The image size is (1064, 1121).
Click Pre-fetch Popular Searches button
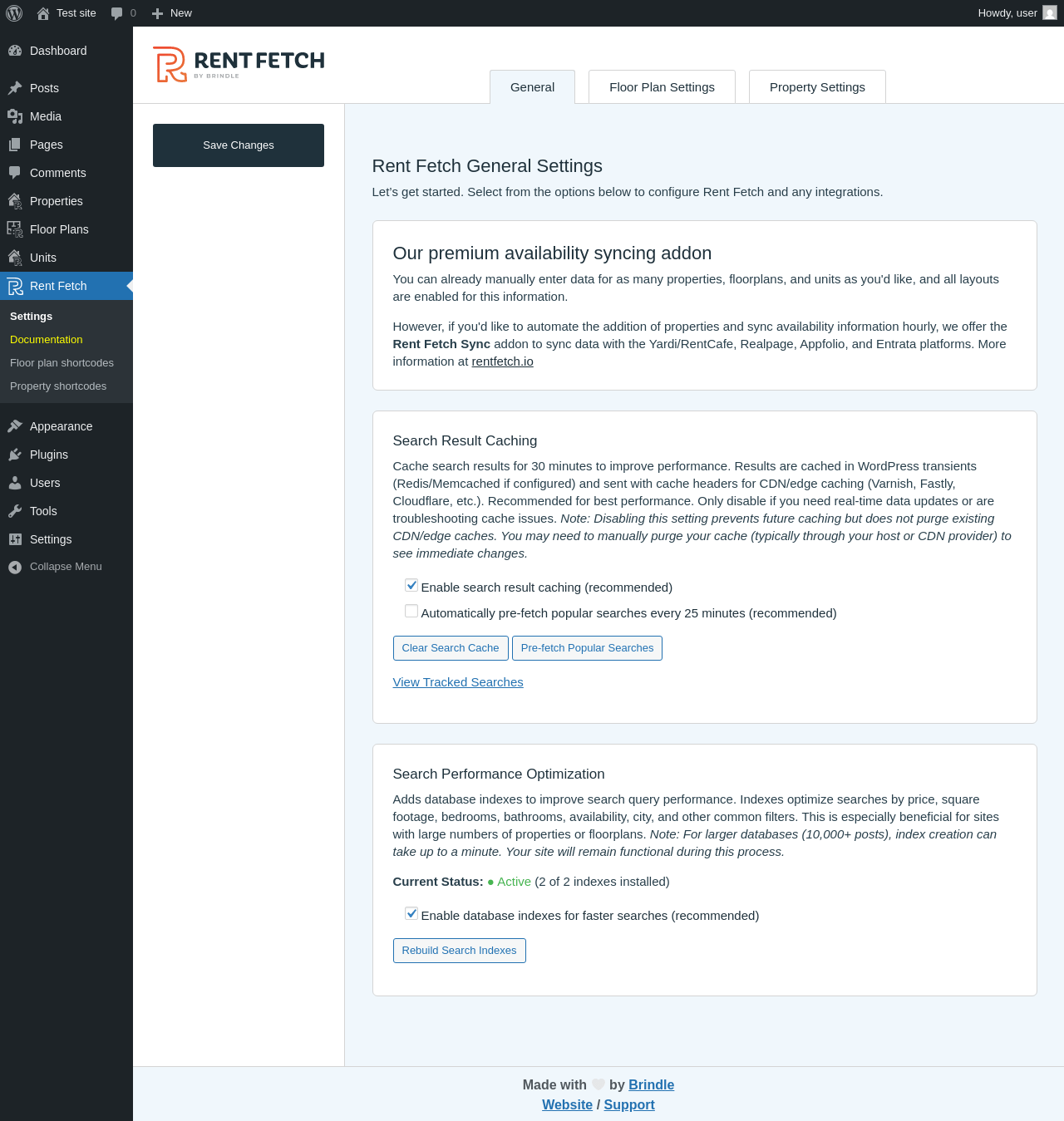pos(587,648)
